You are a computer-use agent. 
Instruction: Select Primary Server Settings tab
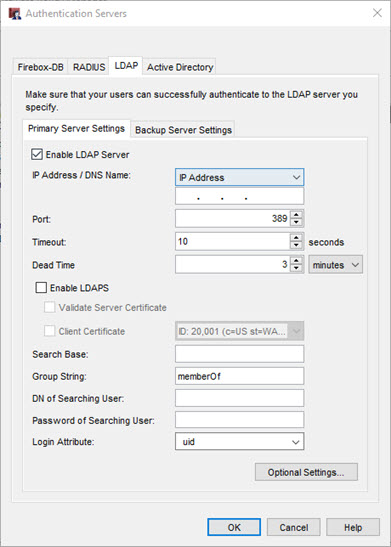coord(76,128)
